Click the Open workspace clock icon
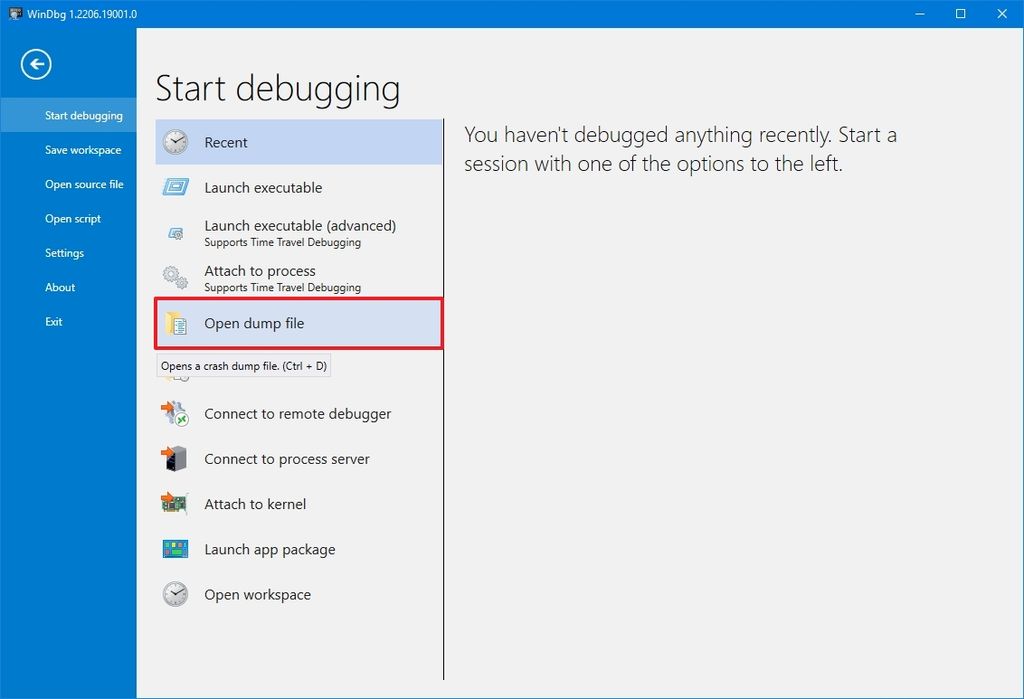This screenshot has width=1024, height=699. pyautogui.click(x=176, y=594)
